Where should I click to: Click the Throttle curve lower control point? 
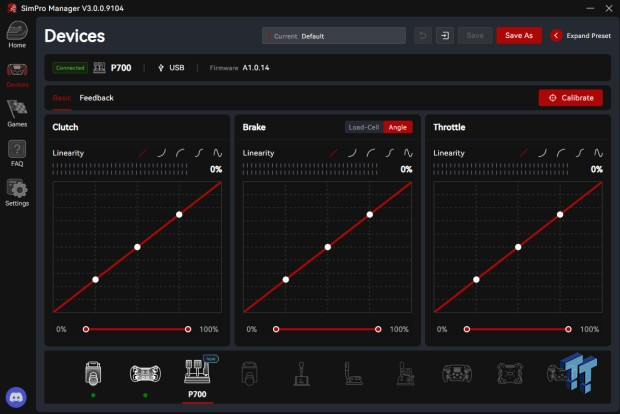point(476,280)
